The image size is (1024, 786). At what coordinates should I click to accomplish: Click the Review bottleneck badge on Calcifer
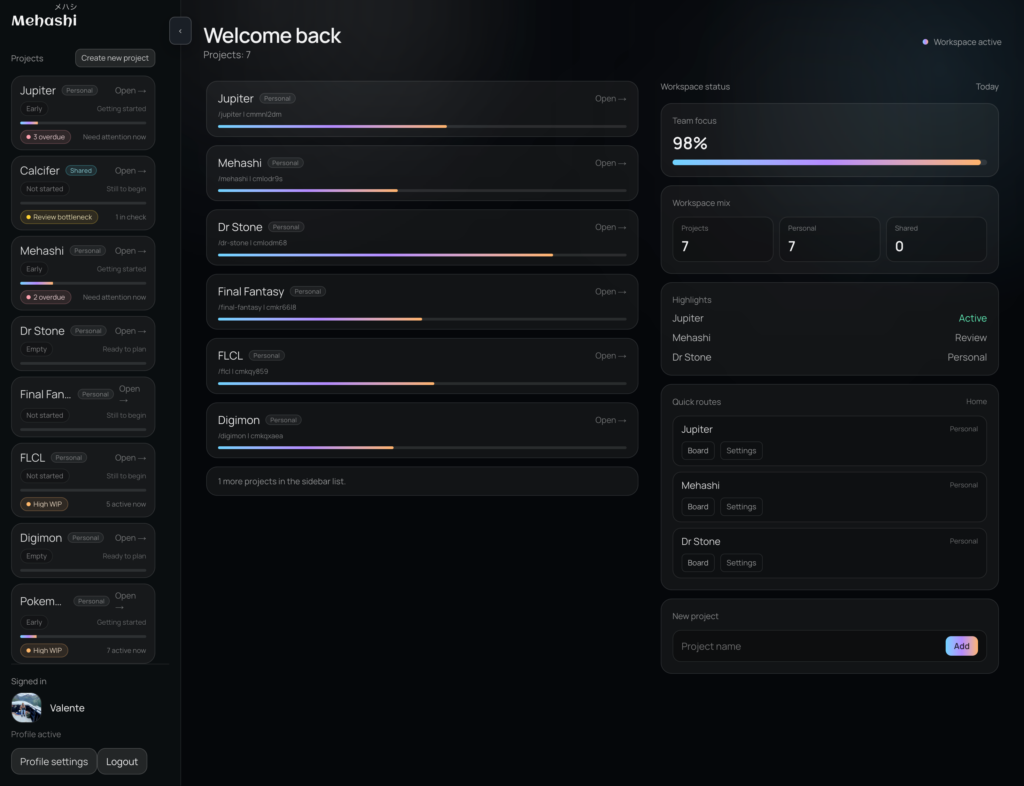click(59, 217)
